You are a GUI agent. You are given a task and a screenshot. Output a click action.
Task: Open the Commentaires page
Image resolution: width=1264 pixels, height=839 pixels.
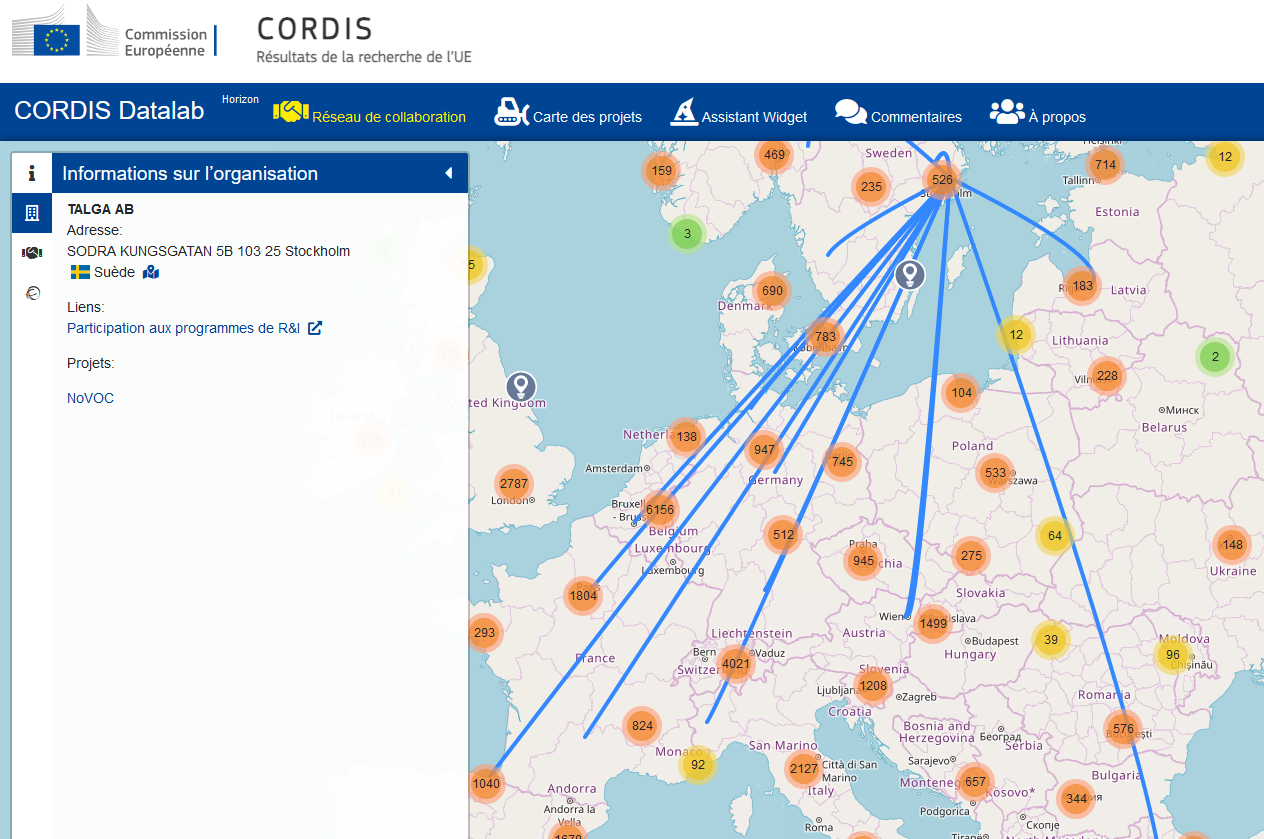(x=898, y=116)
